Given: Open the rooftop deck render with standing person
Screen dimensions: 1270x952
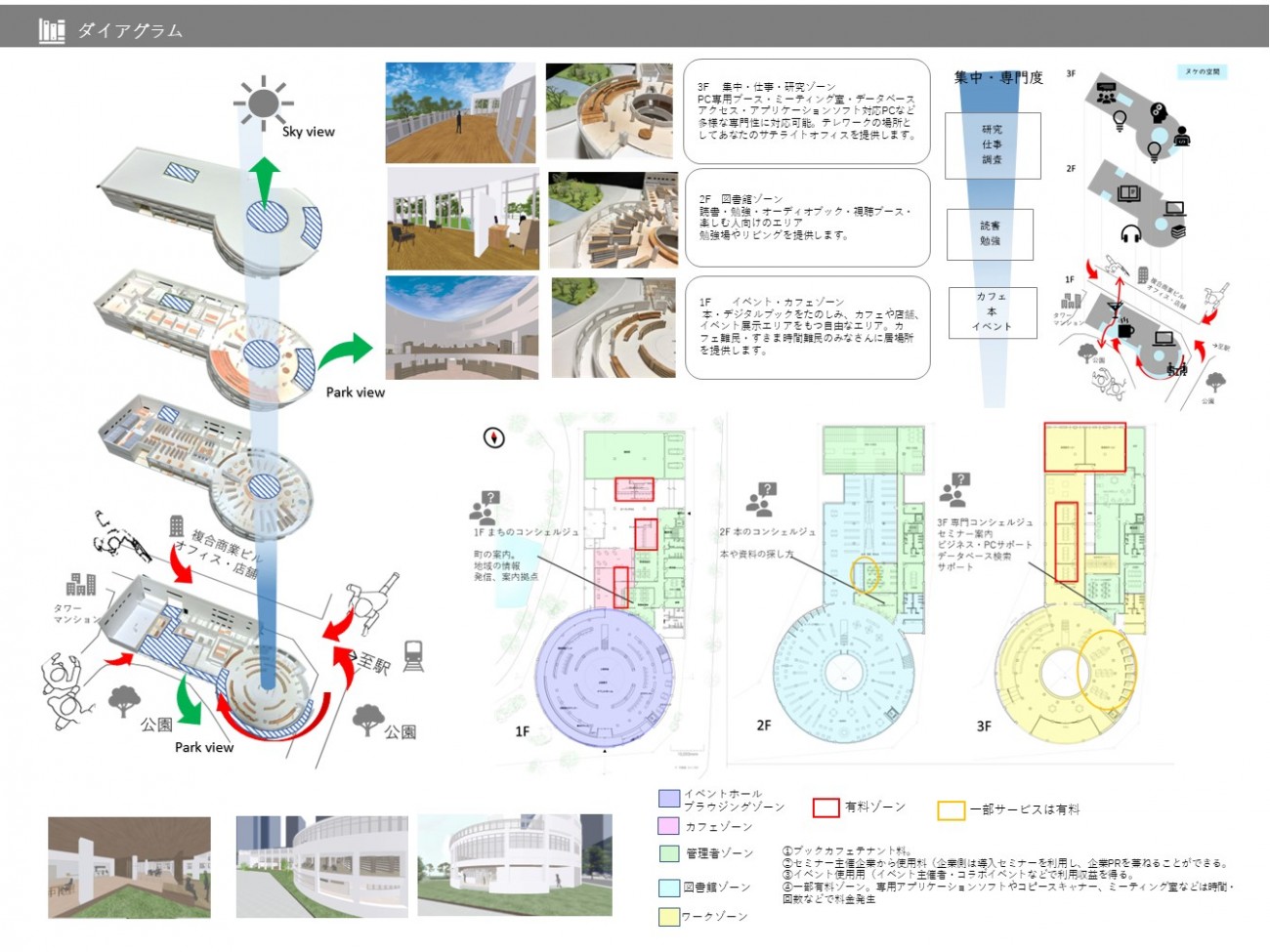Looking at the screenshot, I should 460,112.
